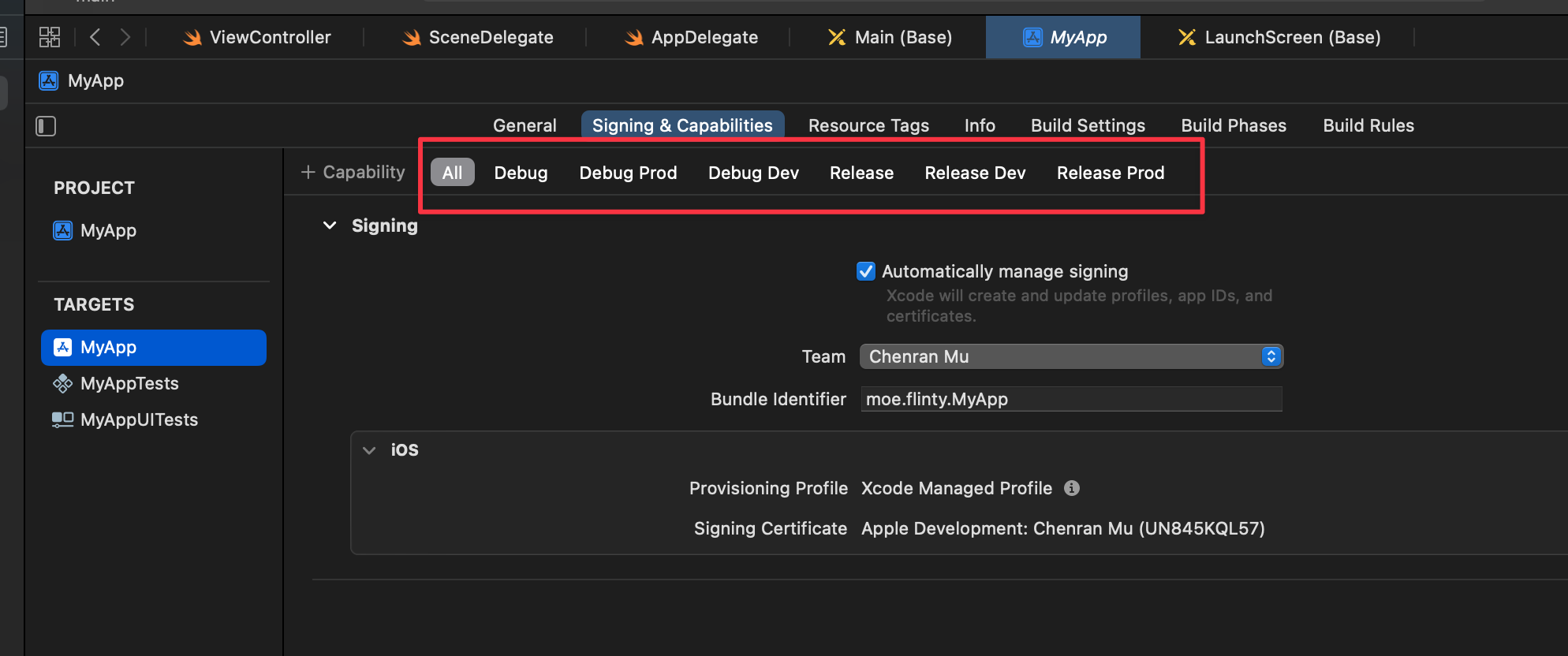Open the Team dropdown showing Chenran Mu
The height and width of the screenshot is (656, 1568).
[x=1070, y=356]
